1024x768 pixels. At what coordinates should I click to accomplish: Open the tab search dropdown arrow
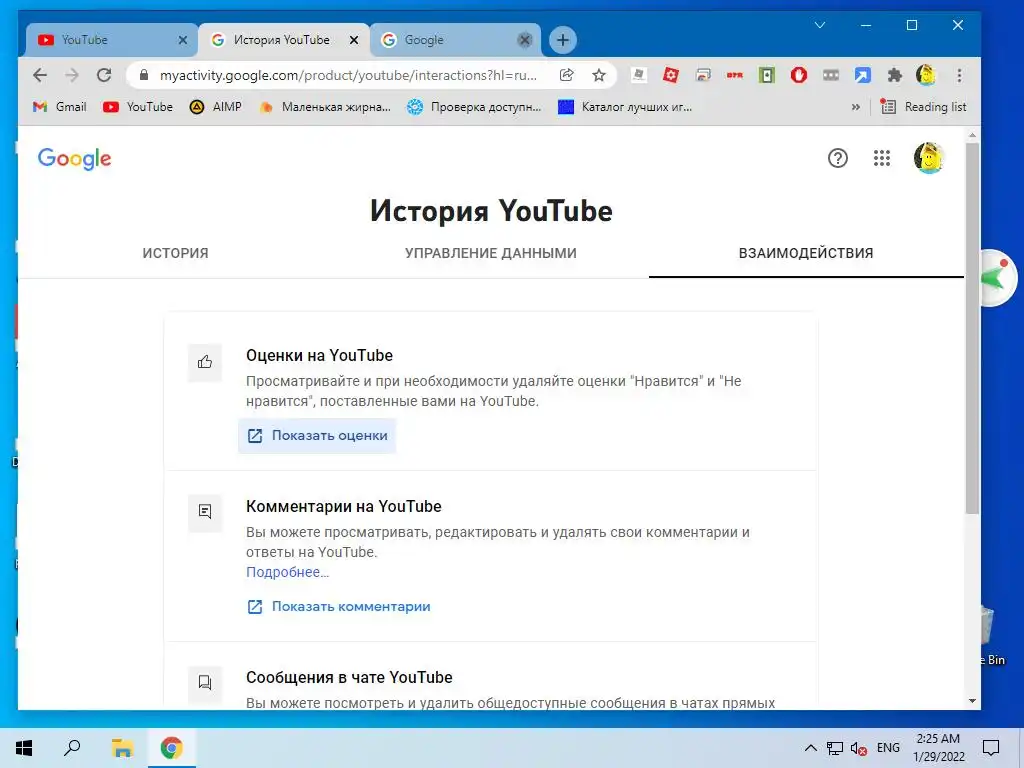click(820, 25)
